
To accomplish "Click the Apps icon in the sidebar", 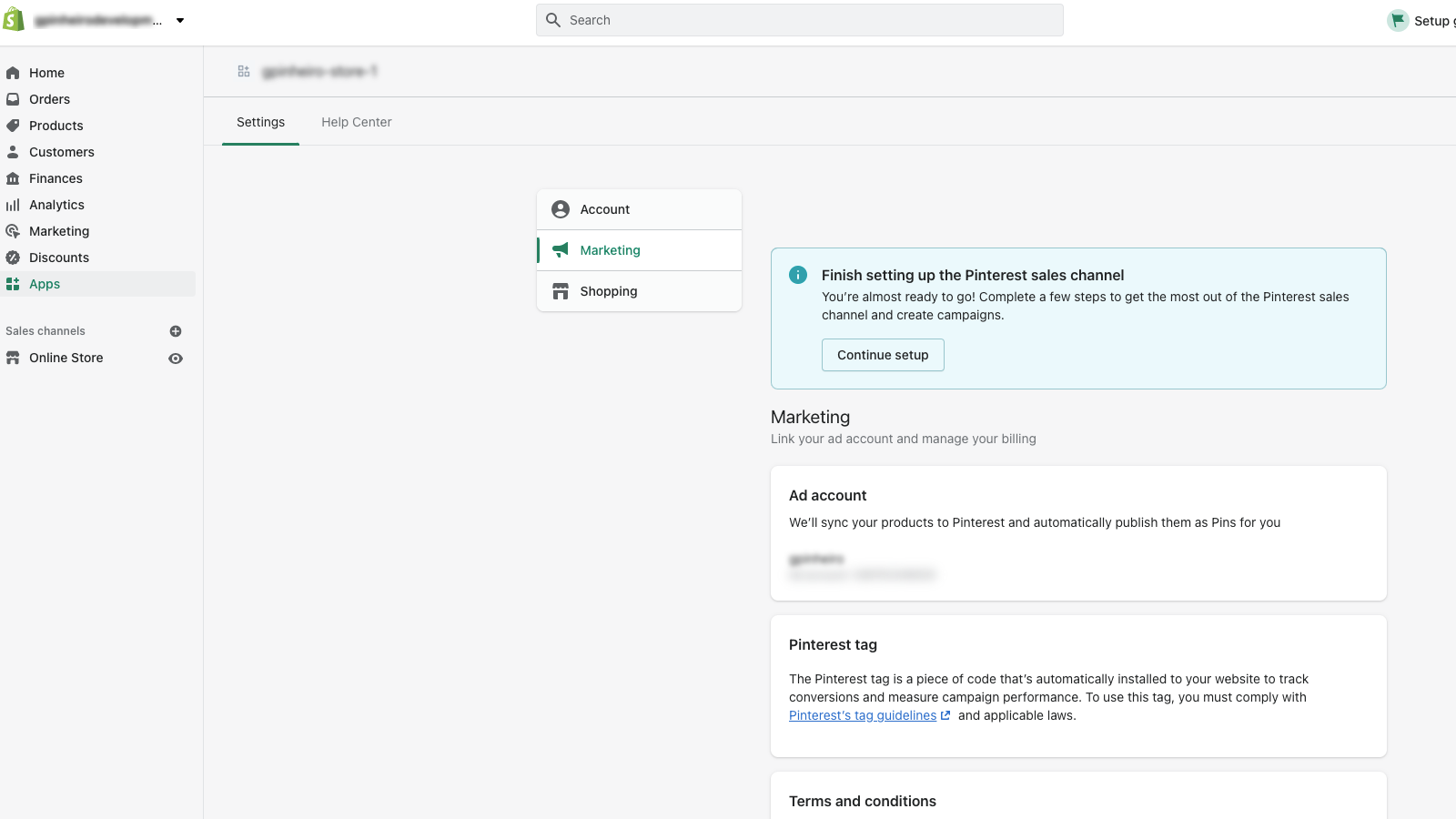I will (14, 283).
